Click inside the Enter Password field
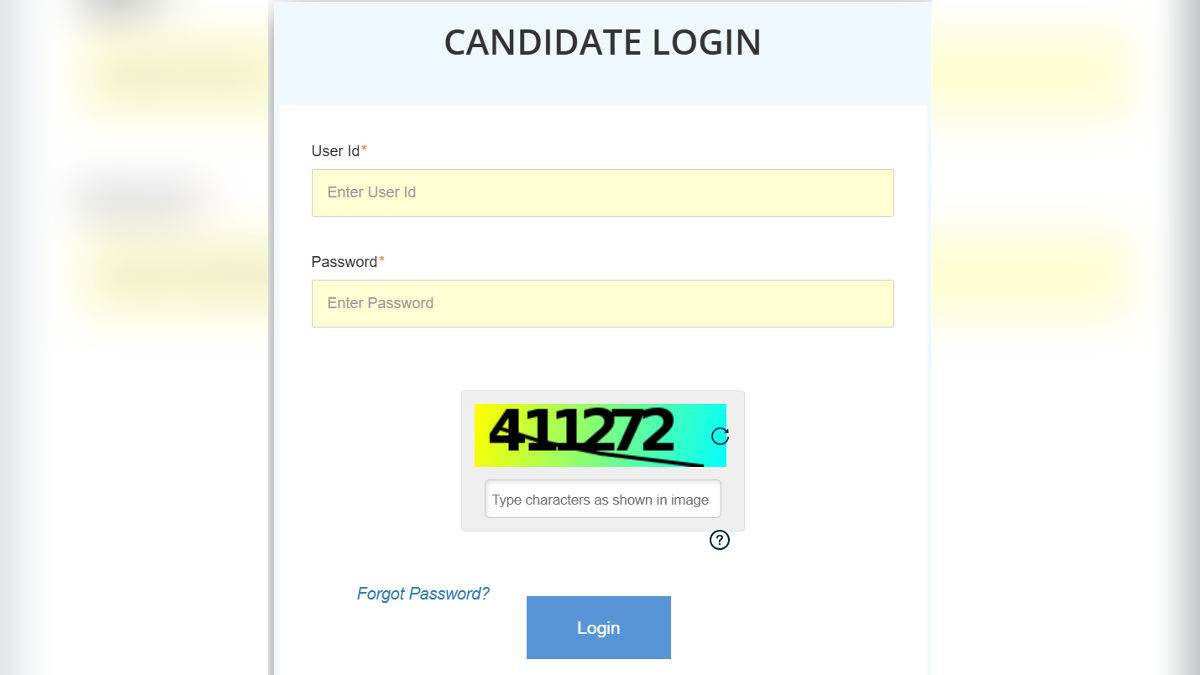 tap(602, 303)
